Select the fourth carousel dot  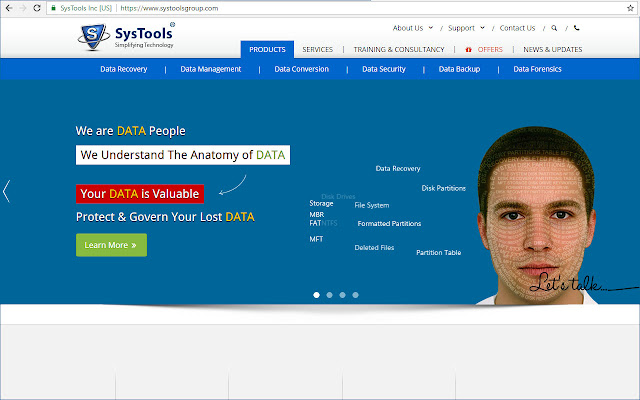[x=355, y=295]
